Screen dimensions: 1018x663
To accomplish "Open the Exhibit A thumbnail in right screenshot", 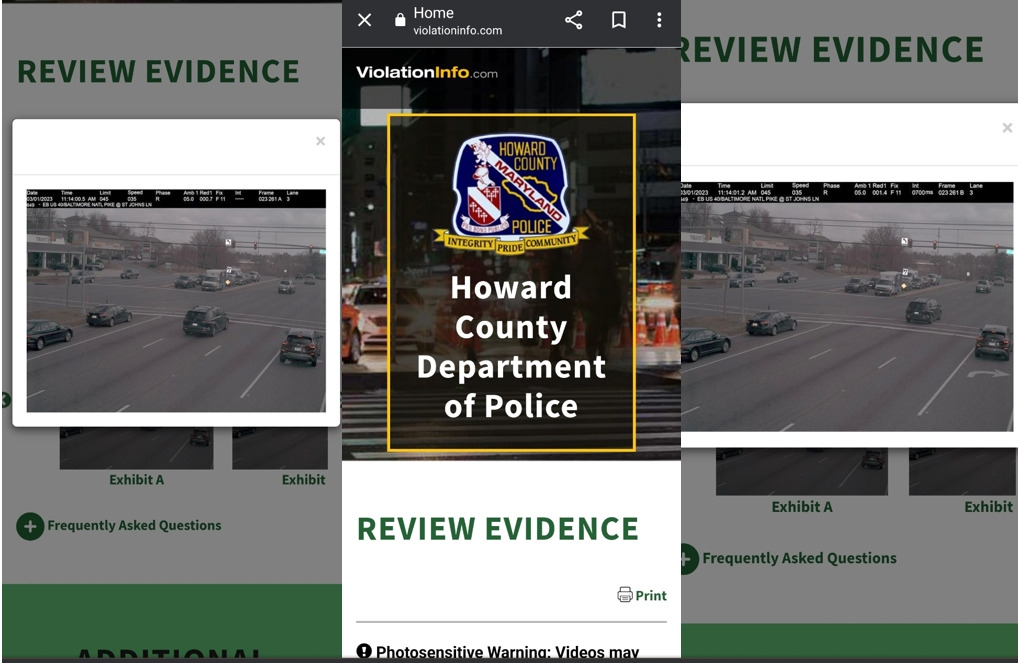I will (x=802, y=471).
